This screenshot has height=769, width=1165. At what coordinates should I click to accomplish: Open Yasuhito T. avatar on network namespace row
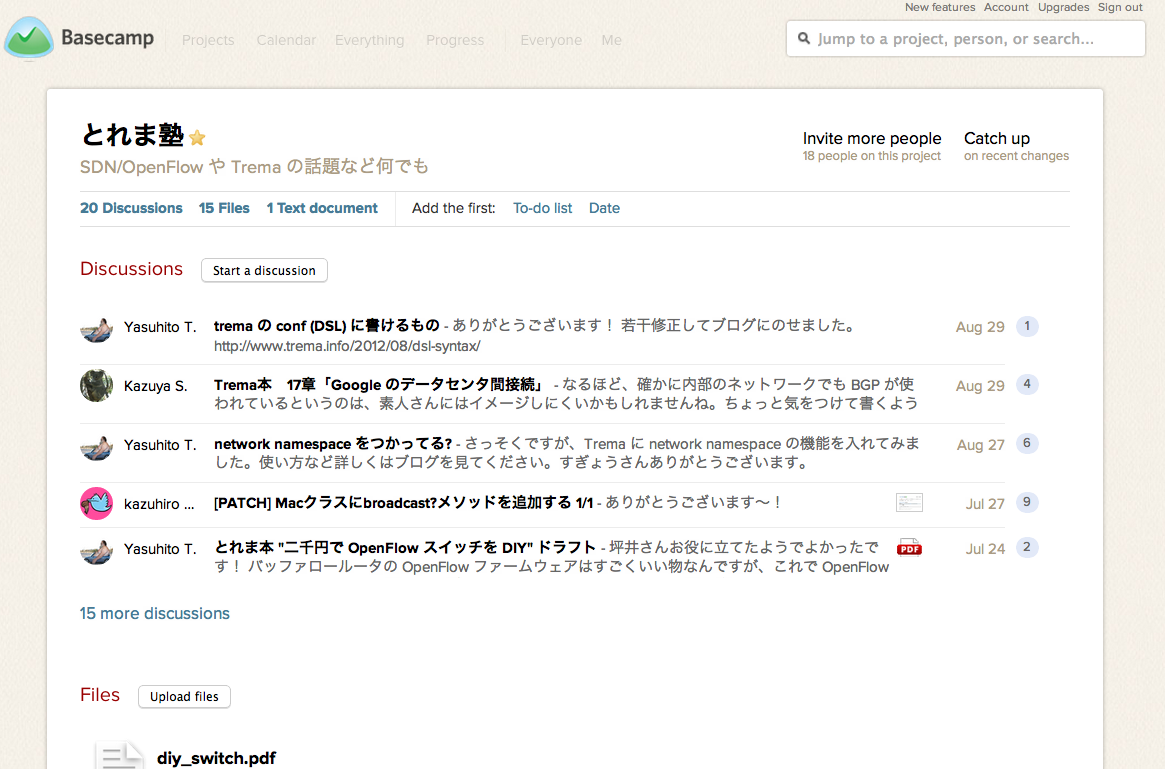pos(97,446)
